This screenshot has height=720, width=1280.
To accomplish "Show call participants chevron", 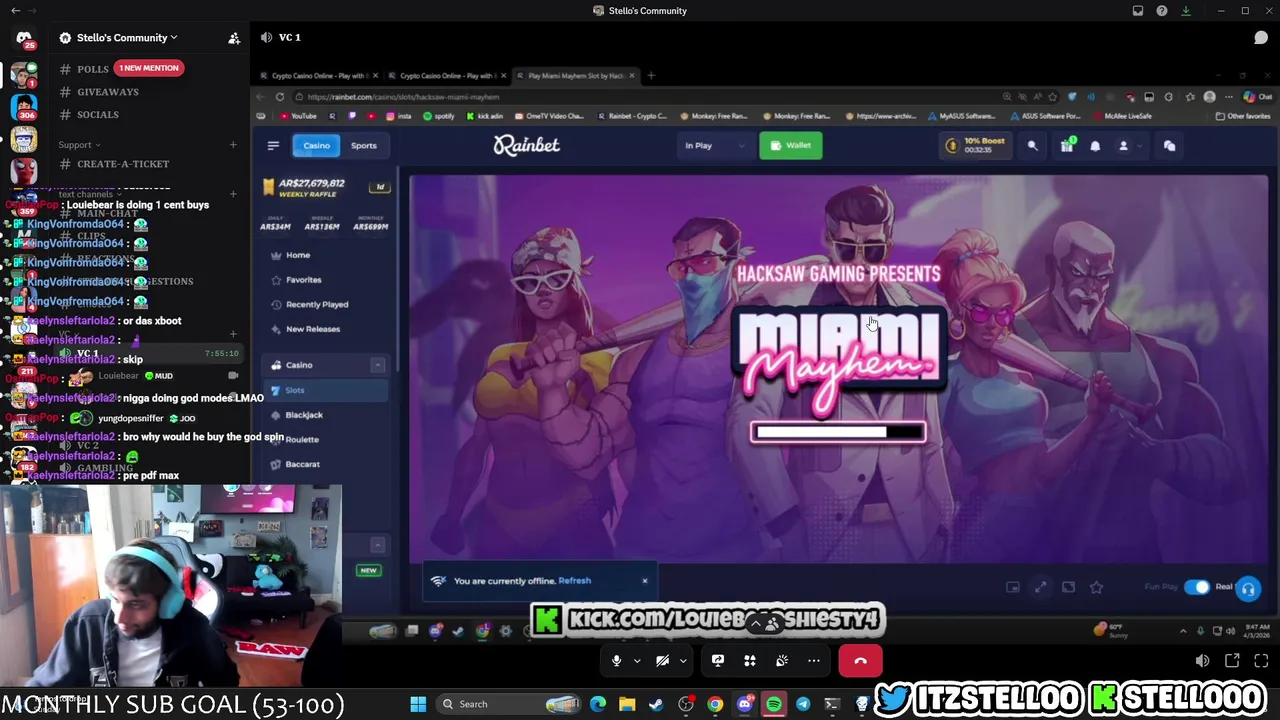I will [x=756, y=624].
